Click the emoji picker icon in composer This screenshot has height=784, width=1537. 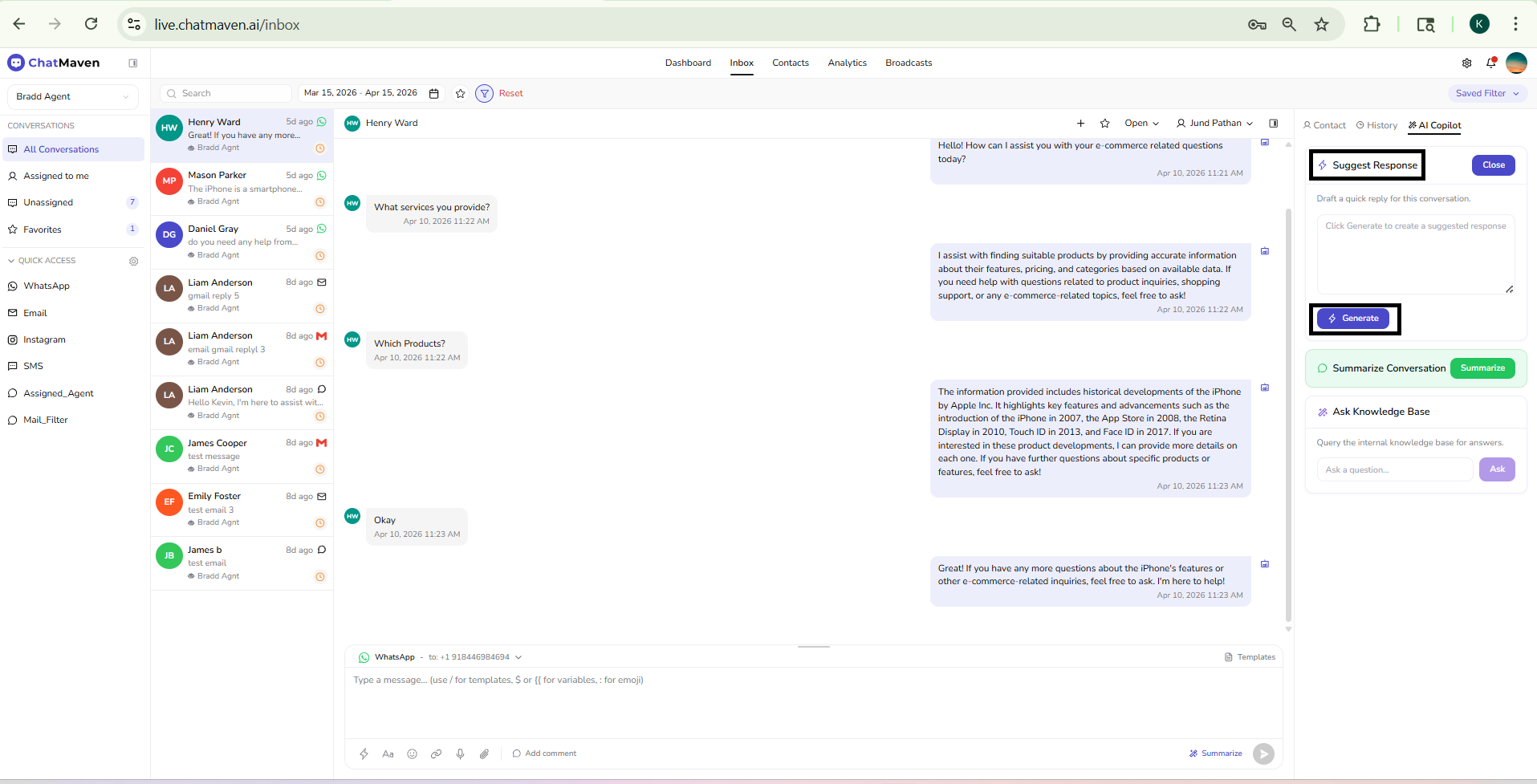[412, 754]
